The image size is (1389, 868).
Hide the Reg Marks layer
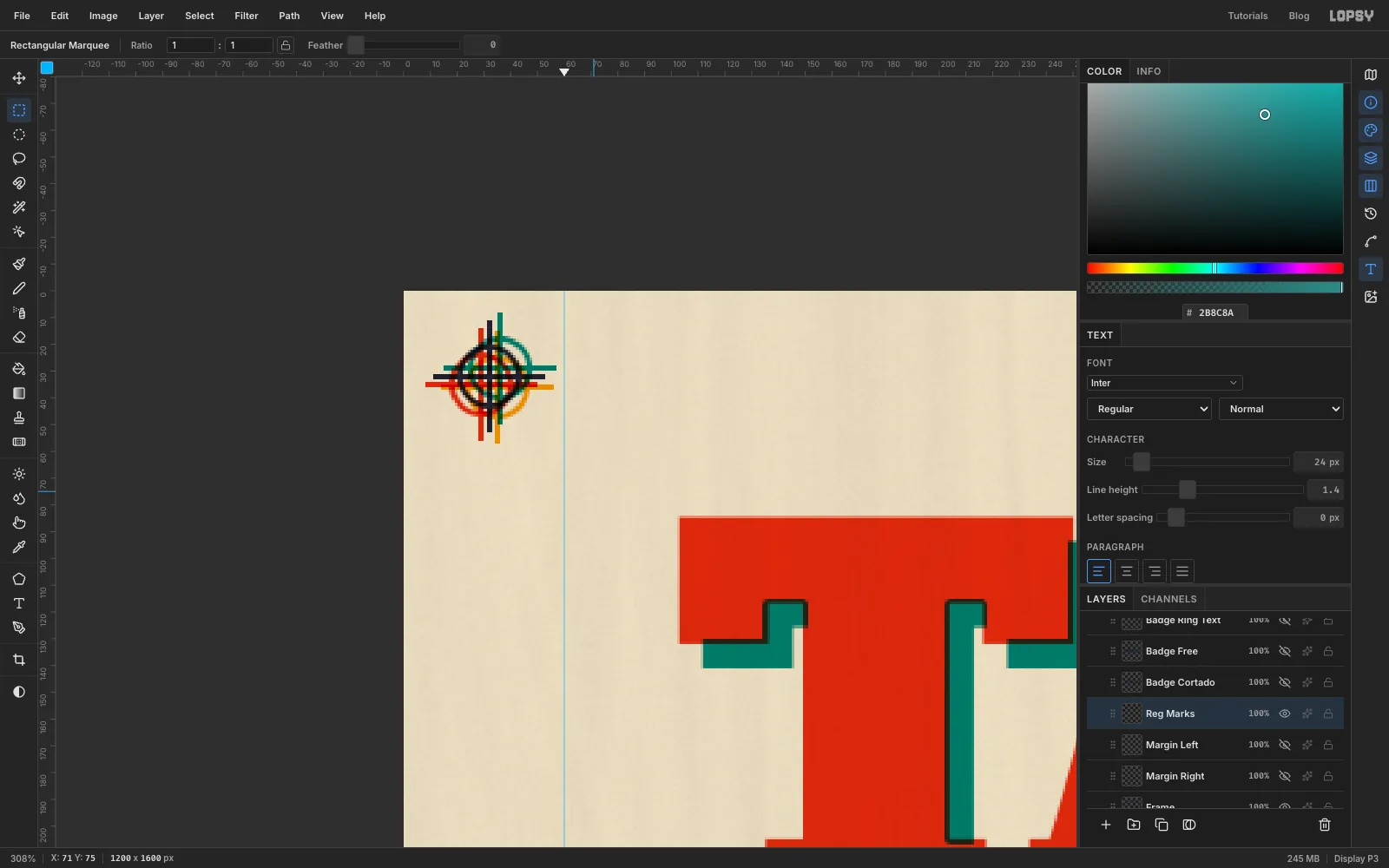1285,713
